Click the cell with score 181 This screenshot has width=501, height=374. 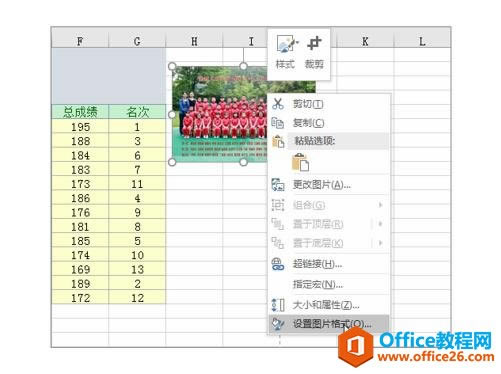click(80, 227)
